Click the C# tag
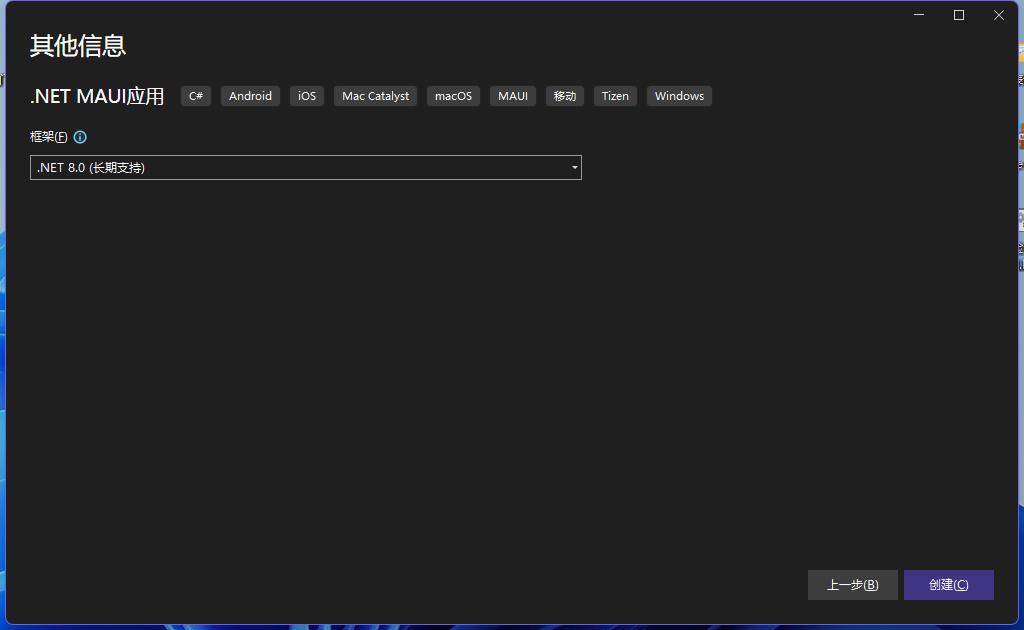This screenshot has width=1024, height=630. [x=196, y=96]
